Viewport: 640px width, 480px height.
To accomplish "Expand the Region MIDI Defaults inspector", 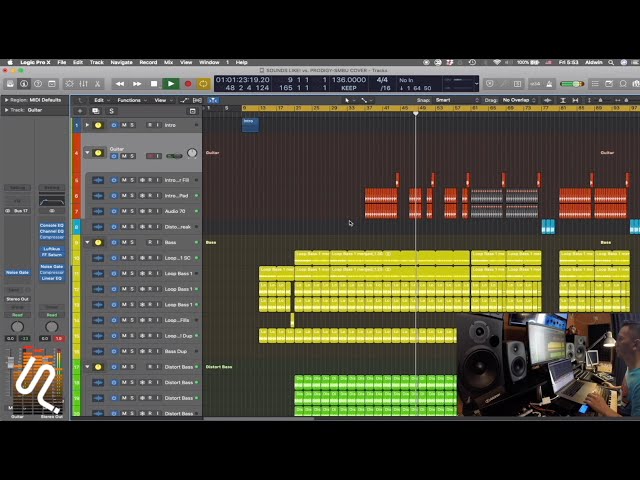I will [x=6, y=100].
